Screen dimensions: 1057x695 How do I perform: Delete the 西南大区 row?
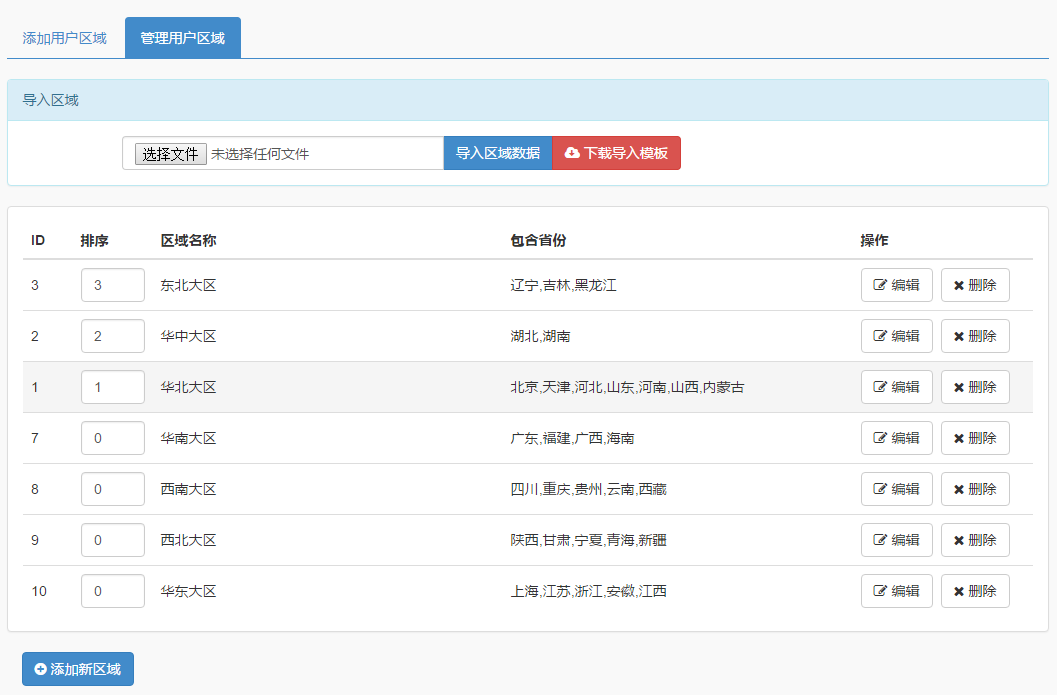[x=975, y=489]
